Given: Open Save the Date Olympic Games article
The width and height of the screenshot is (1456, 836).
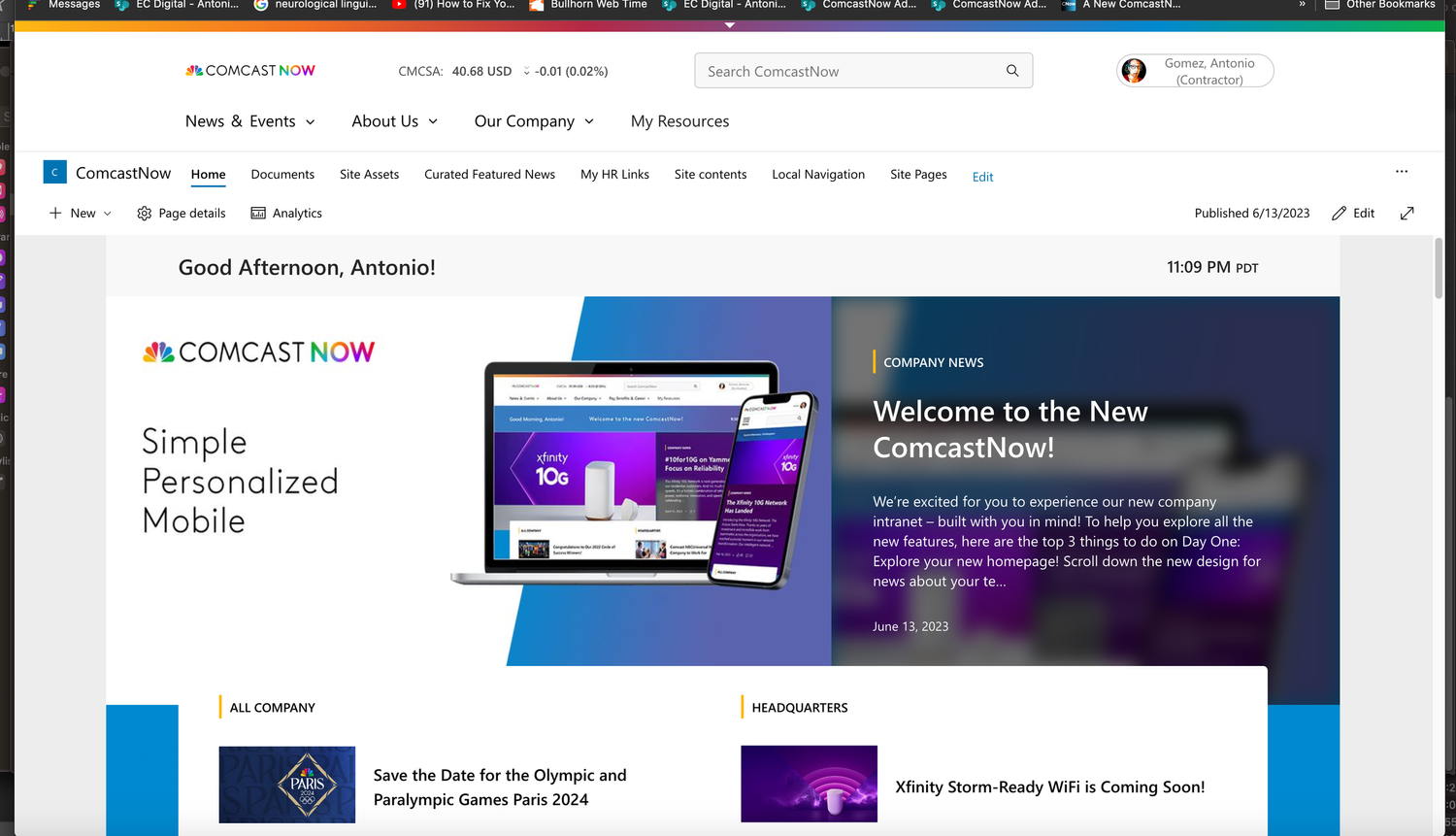Looking at the screenshot, I should click(x=500, y=787).
